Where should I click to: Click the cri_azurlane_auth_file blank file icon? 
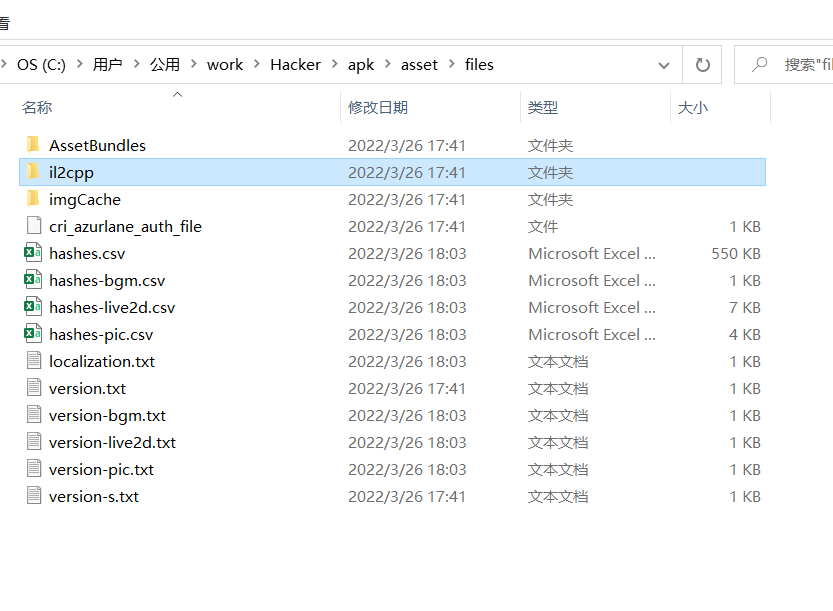click(33, 226)
